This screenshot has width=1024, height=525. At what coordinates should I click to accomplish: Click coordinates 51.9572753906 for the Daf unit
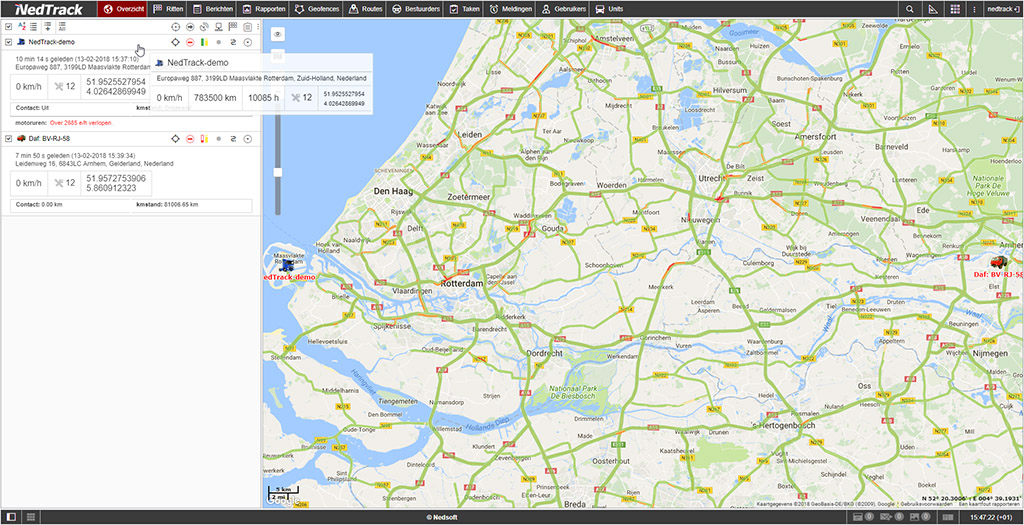pos(116,178)
